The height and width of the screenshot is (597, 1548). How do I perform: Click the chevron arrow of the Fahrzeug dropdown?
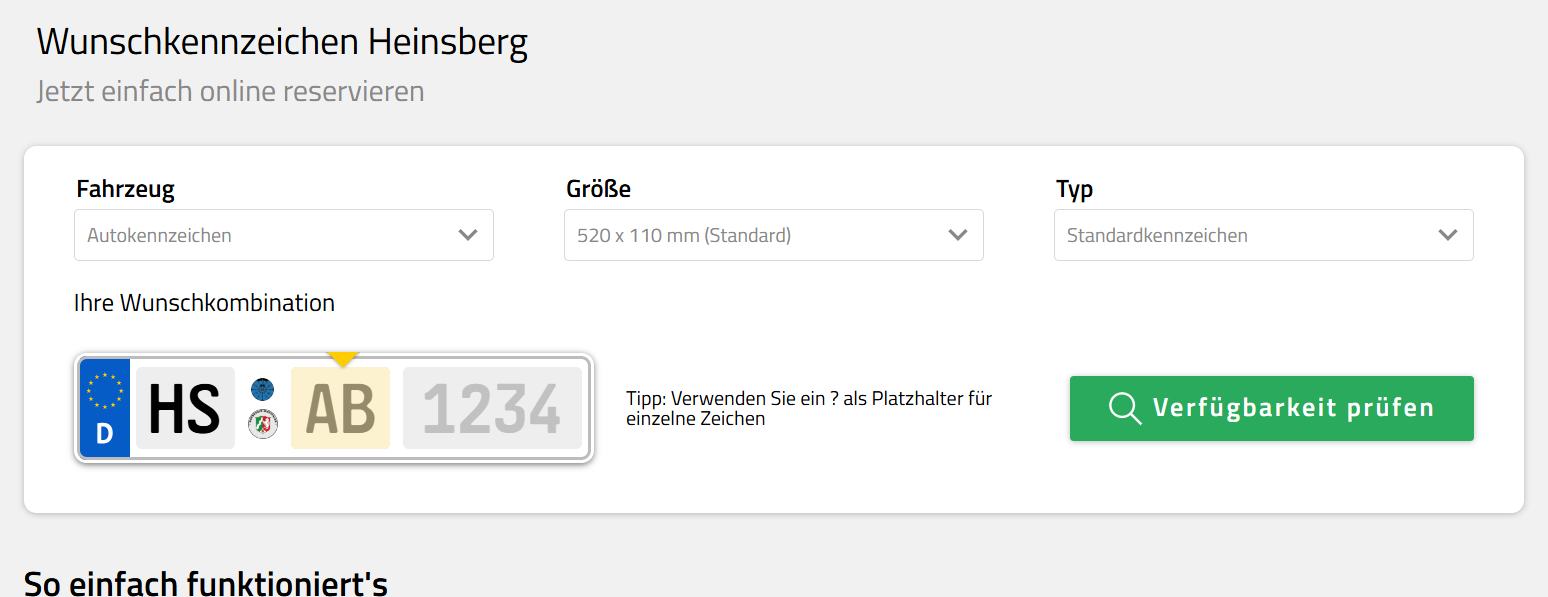click(x=468, y=235)
